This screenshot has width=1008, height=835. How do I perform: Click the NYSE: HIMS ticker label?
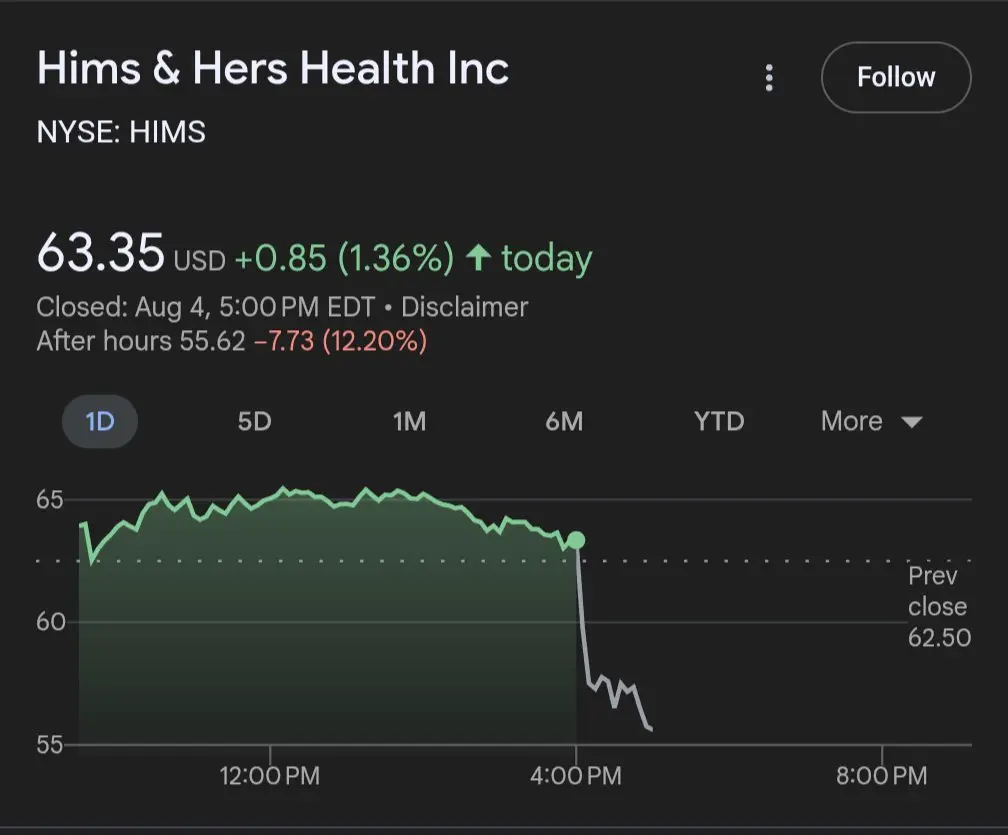pos(122,132)
